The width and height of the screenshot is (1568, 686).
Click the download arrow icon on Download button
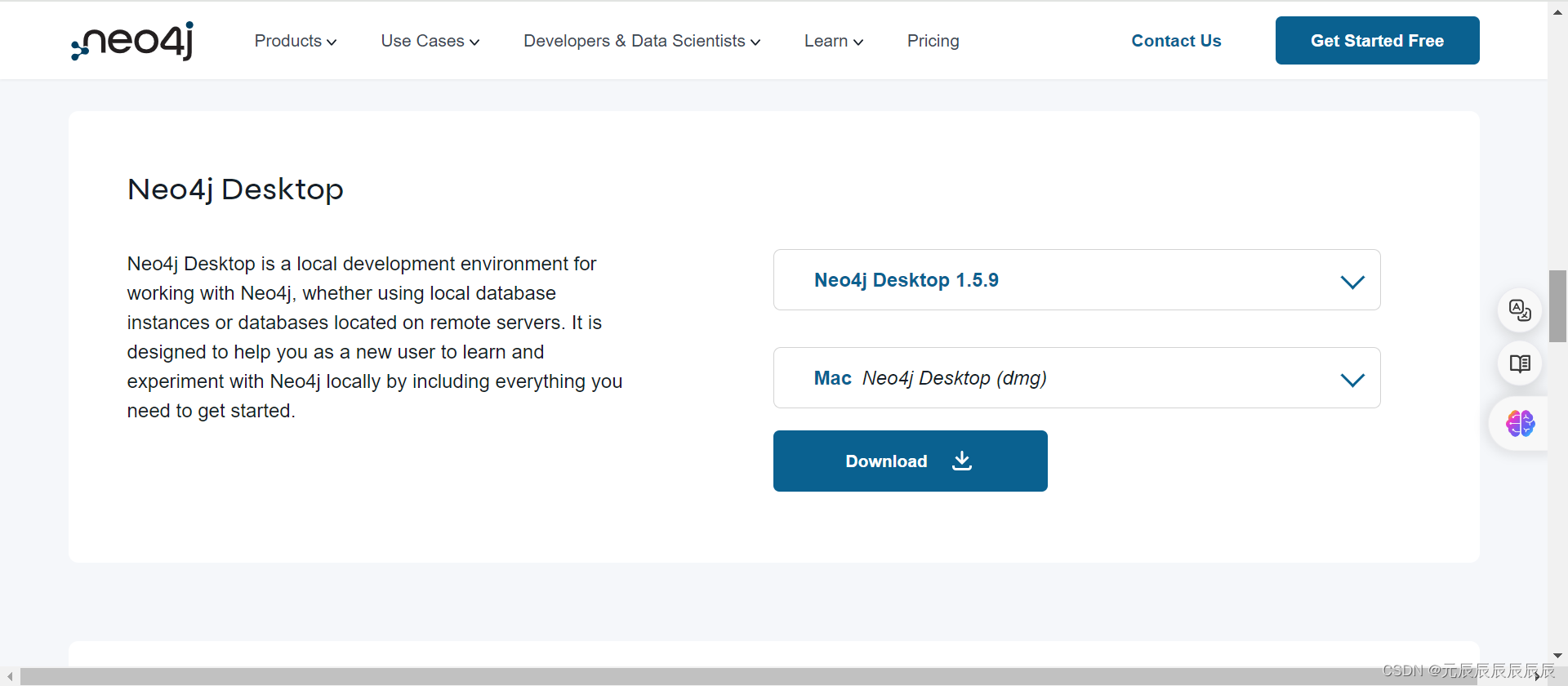962,461
